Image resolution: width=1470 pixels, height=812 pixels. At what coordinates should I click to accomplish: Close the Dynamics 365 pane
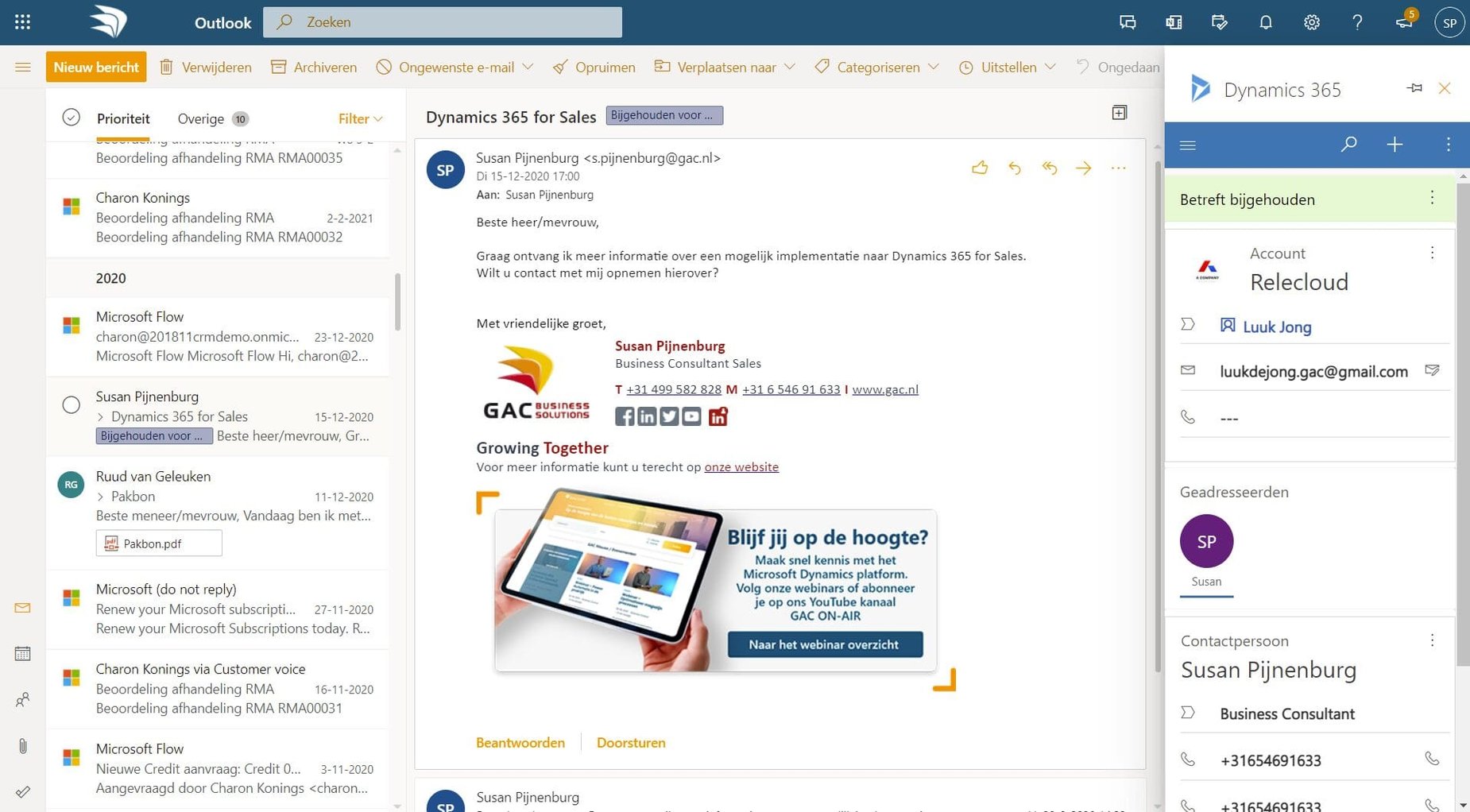[x=1445, y=88]
